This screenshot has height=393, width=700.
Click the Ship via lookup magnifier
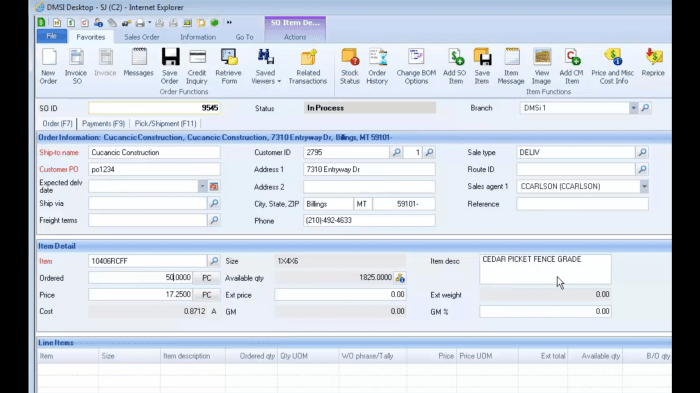click(x=214, y=203)
